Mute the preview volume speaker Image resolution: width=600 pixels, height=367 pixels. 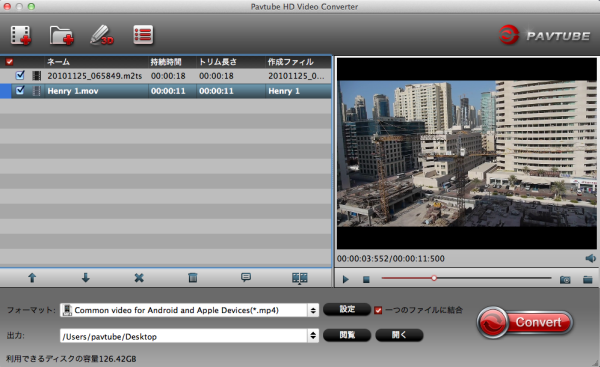[590, 258]
